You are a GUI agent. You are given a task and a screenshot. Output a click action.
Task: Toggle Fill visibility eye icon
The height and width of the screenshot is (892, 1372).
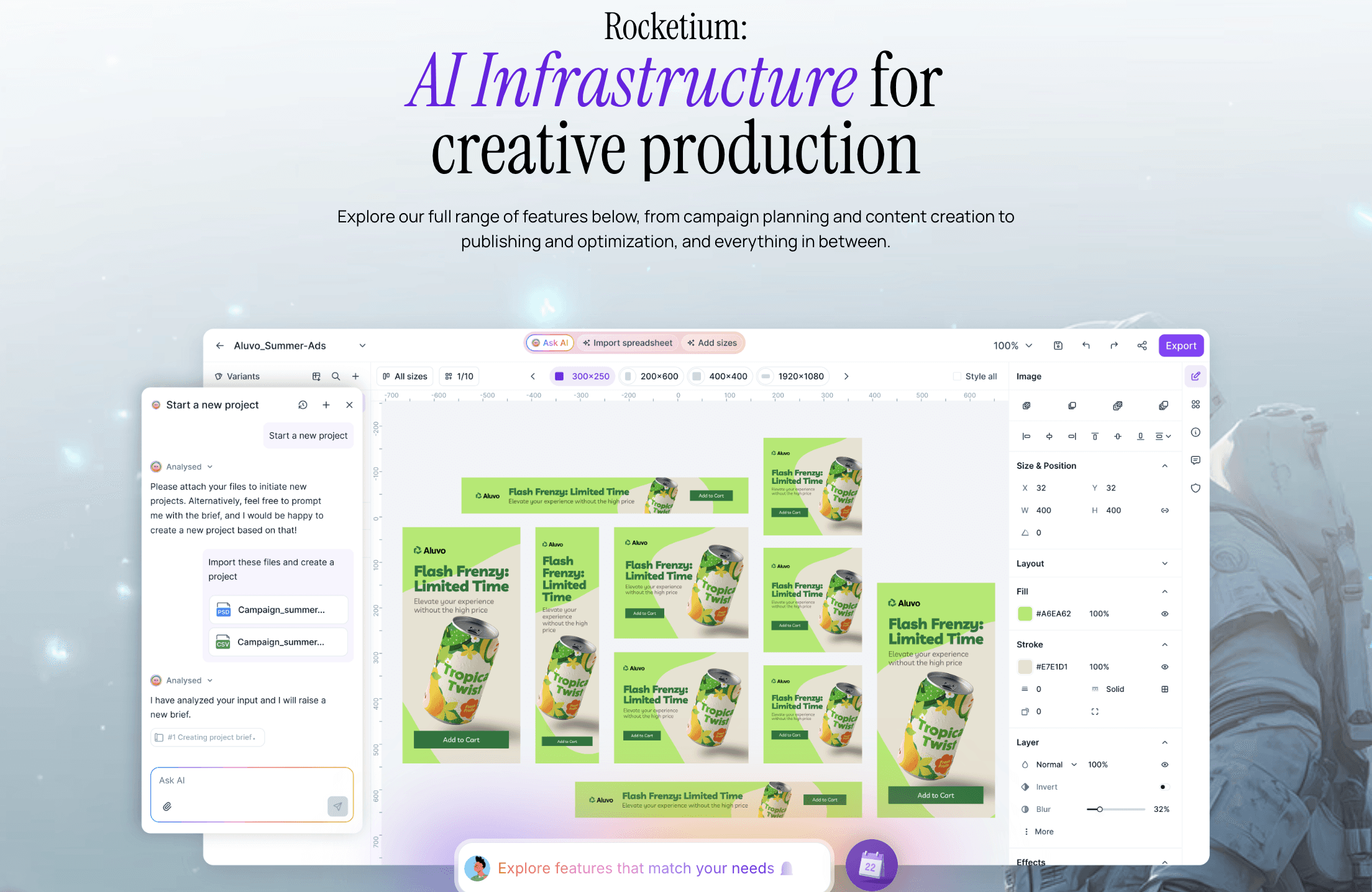[x=1164, y=614]
